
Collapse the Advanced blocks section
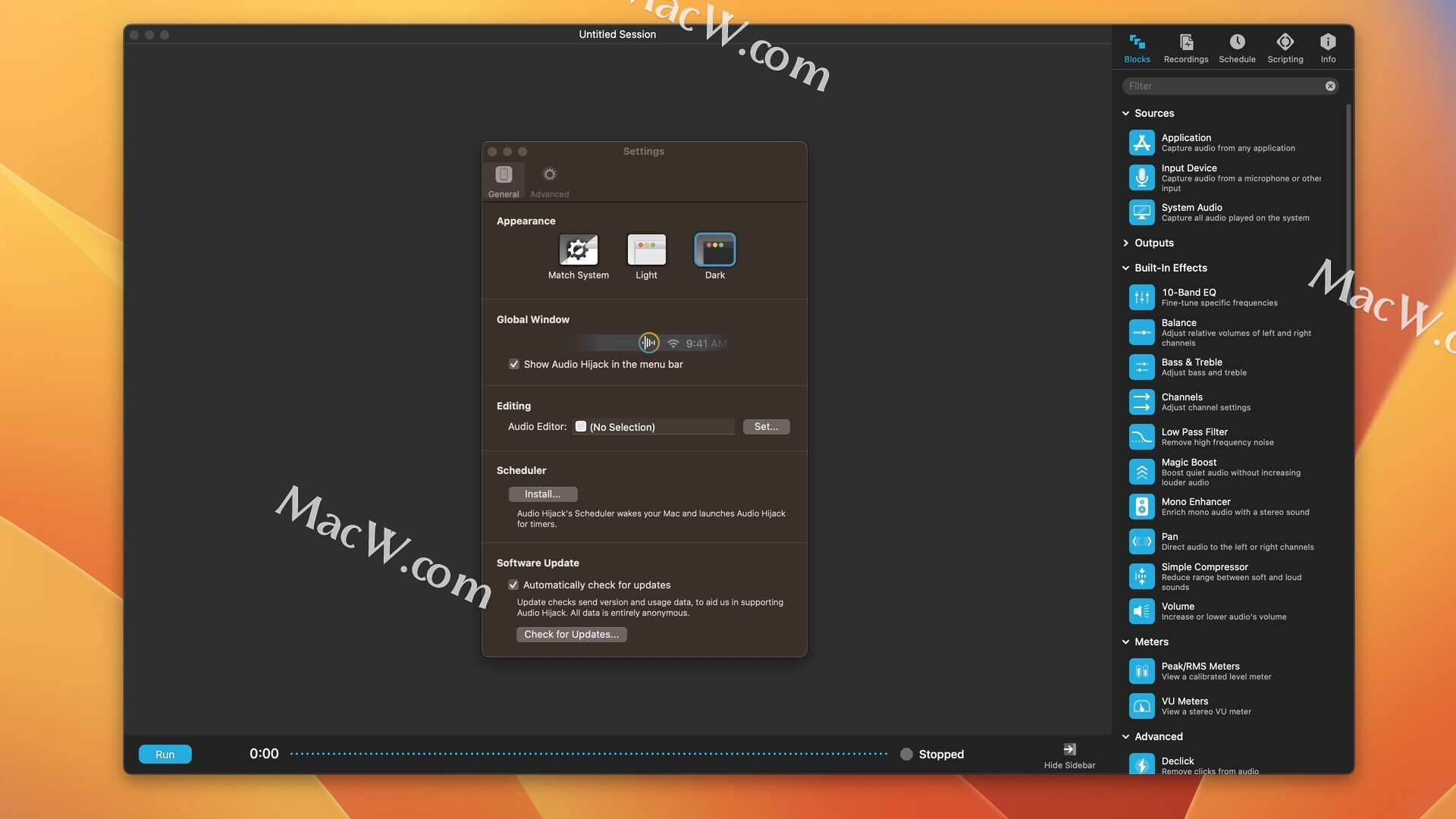[x=1125, y=737]
